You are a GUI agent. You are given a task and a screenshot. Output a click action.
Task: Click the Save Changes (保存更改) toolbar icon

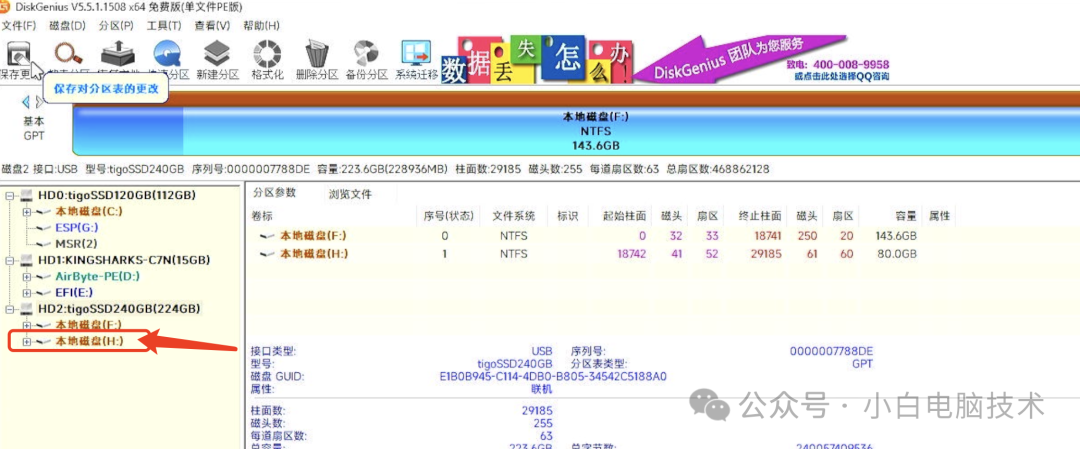click(17, 54)
